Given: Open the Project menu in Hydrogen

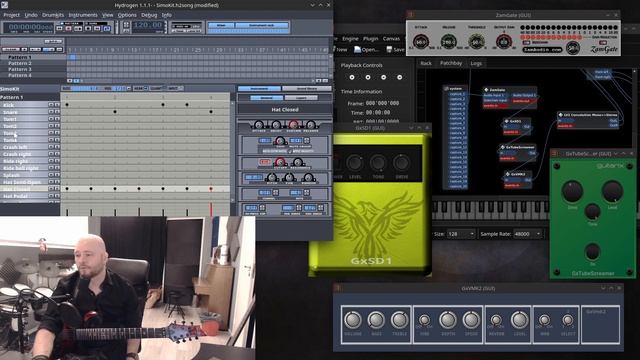Looking at the screenshot, I should tap(11, 15).
